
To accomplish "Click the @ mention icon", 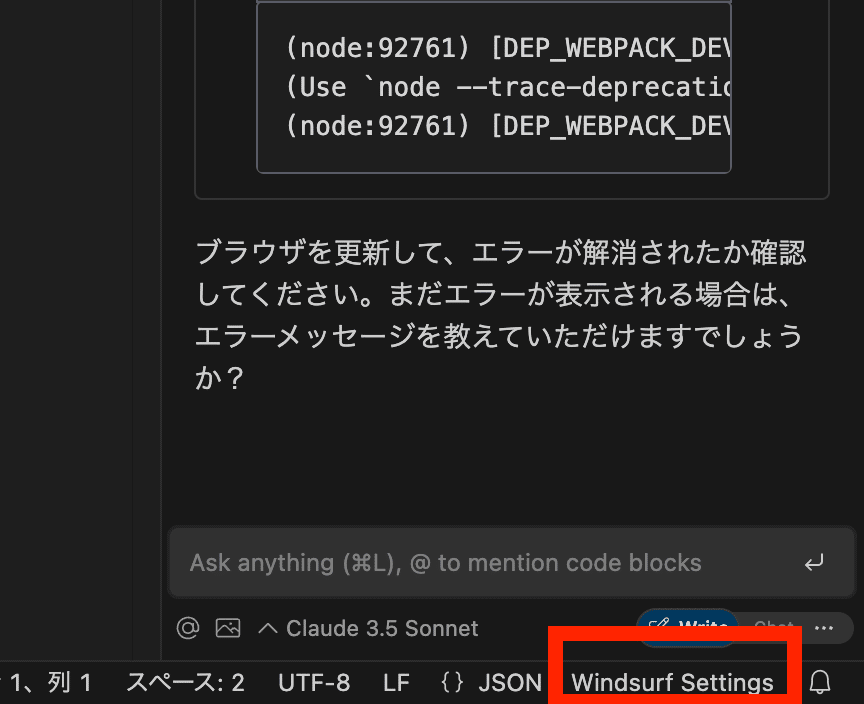I will click(188, 628).
